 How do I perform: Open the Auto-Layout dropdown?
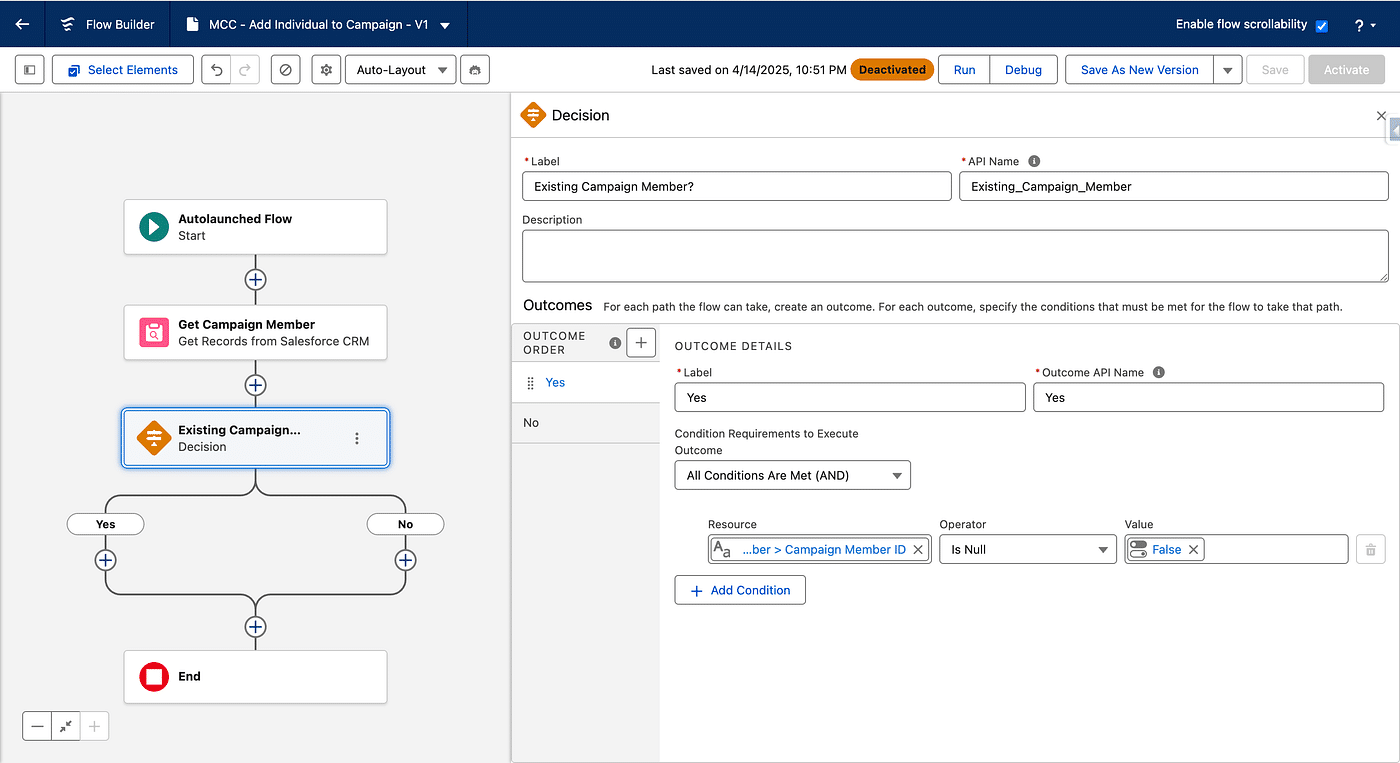400,70
